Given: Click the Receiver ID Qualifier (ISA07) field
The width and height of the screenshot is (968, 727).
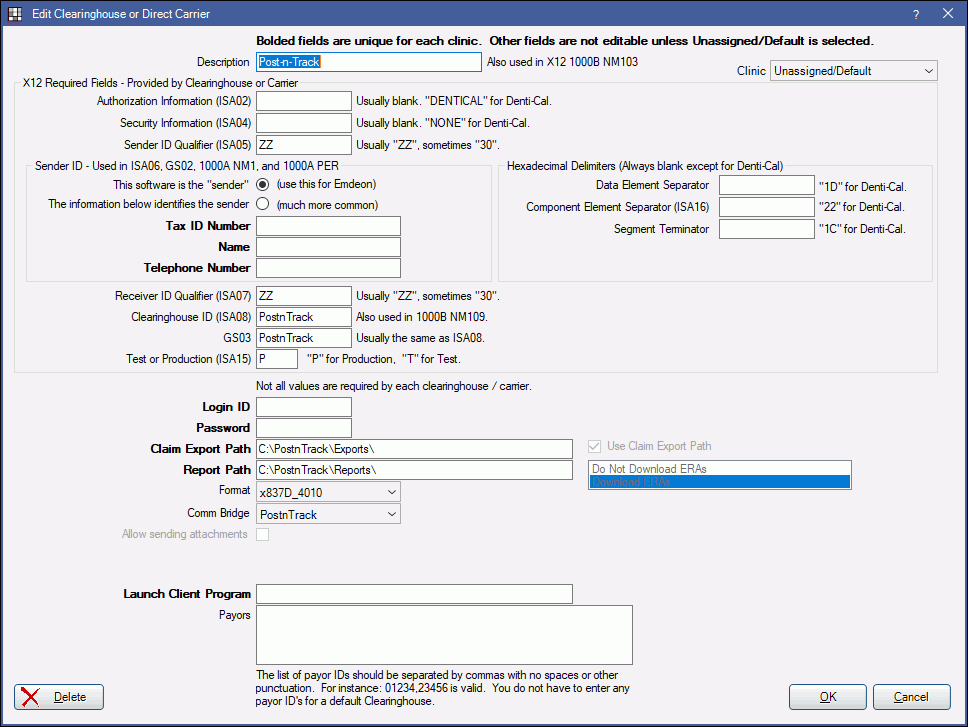Looking at the screenshot, I should pyautogui.click(x=304, y=296).
